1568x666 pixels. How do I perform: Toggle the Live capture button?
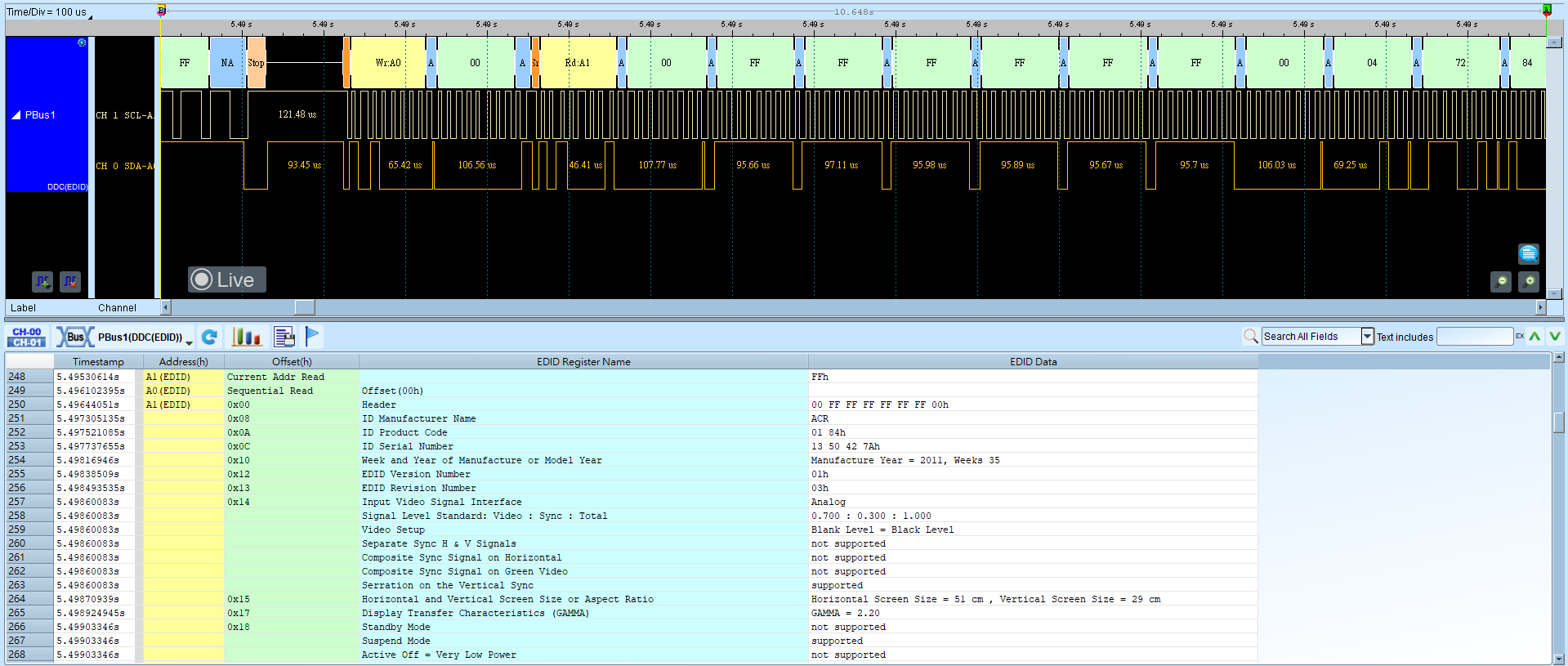tap(227, 279)
